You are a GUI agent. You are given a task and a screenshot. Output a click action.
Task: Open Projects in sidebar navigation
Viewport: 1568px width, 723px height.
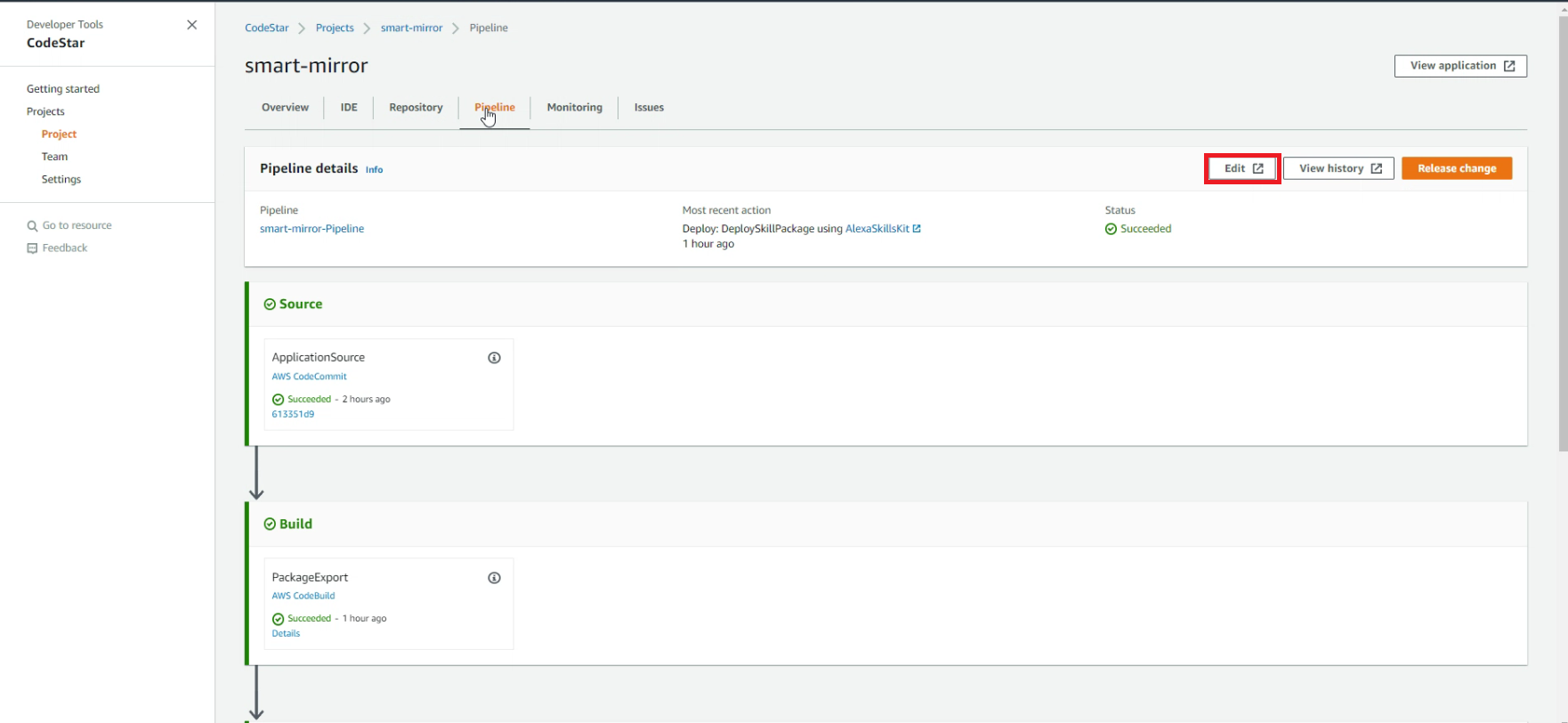click(x=45, y=112)
